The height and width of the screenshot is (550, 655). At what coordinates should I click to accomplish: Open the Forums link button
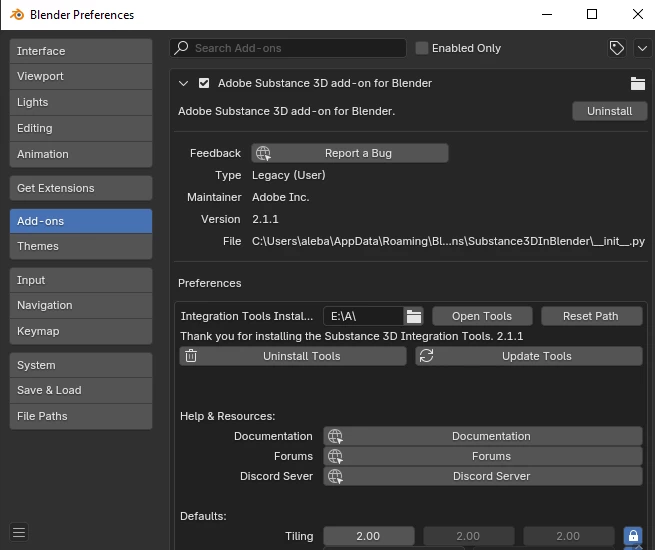(x=483, y=456)
